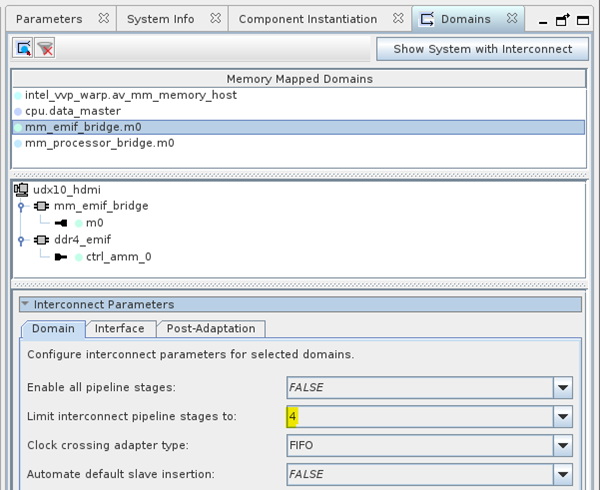The width and height of the screenshot is (600, 490).
Task: Click the ddr4_emif component icon
Action: pyautogui.click(x=42, y=240)
